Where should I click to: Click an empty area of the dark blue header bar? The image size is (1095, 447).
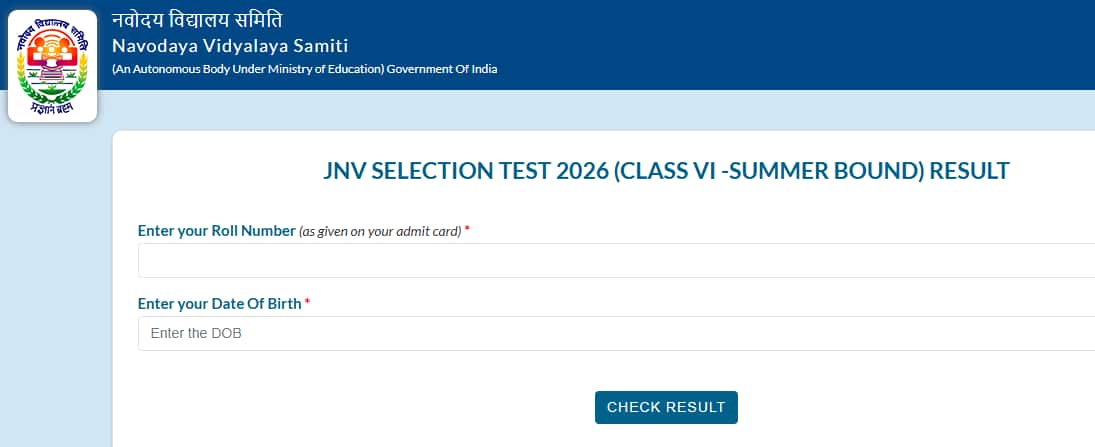800,45
